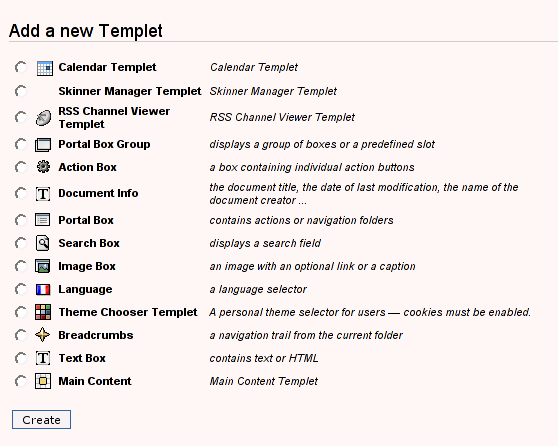Click the Theme Chooser color grid icon
Viewport: 558px width, 446px height.
(43, 312)
